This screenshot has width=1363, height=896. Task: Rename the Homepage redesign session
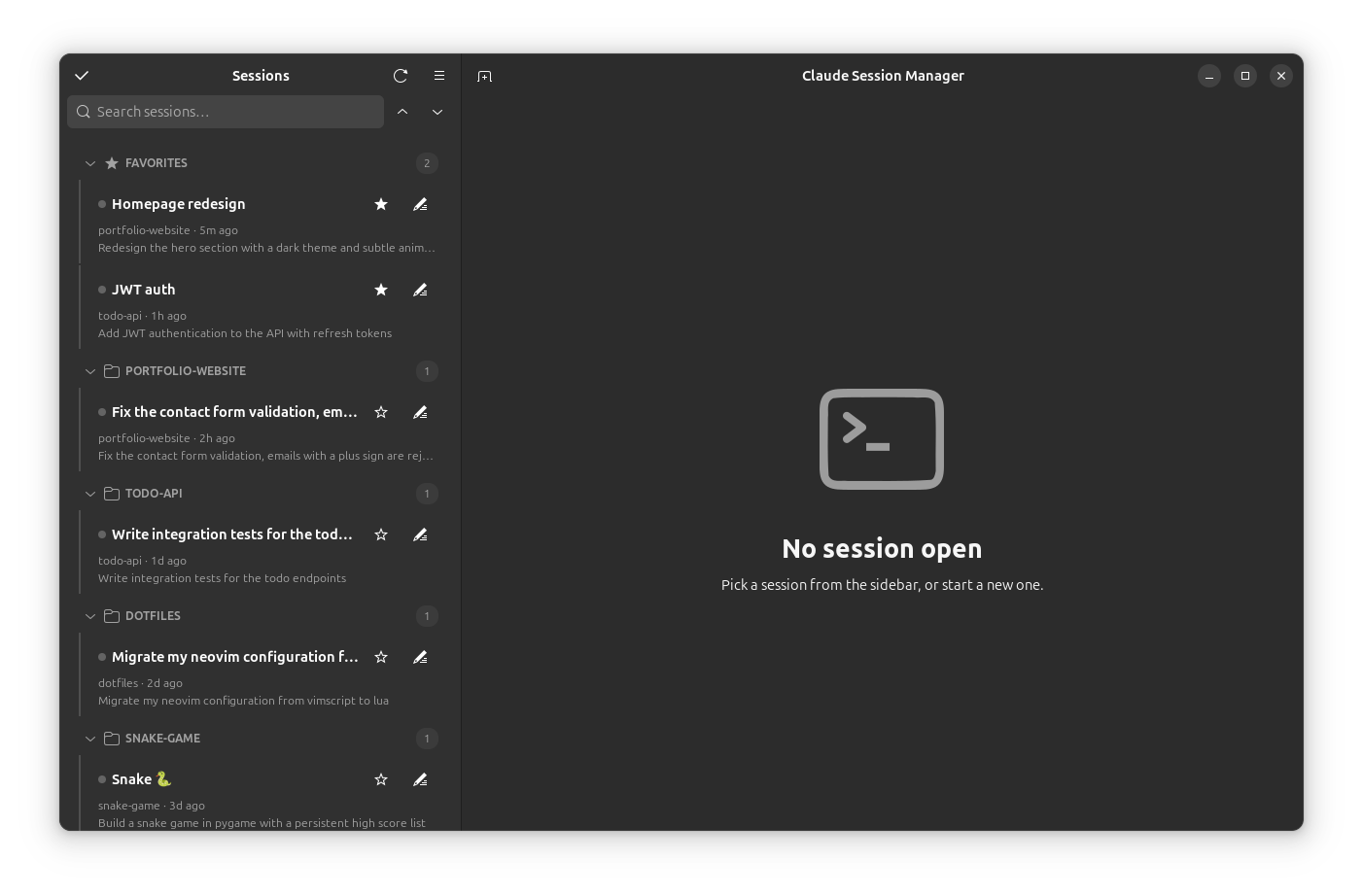[420, 204]
